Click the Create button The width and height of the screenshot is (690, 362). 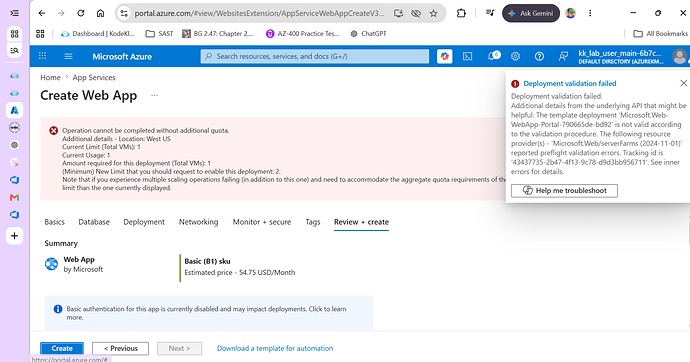coord(62,348)
